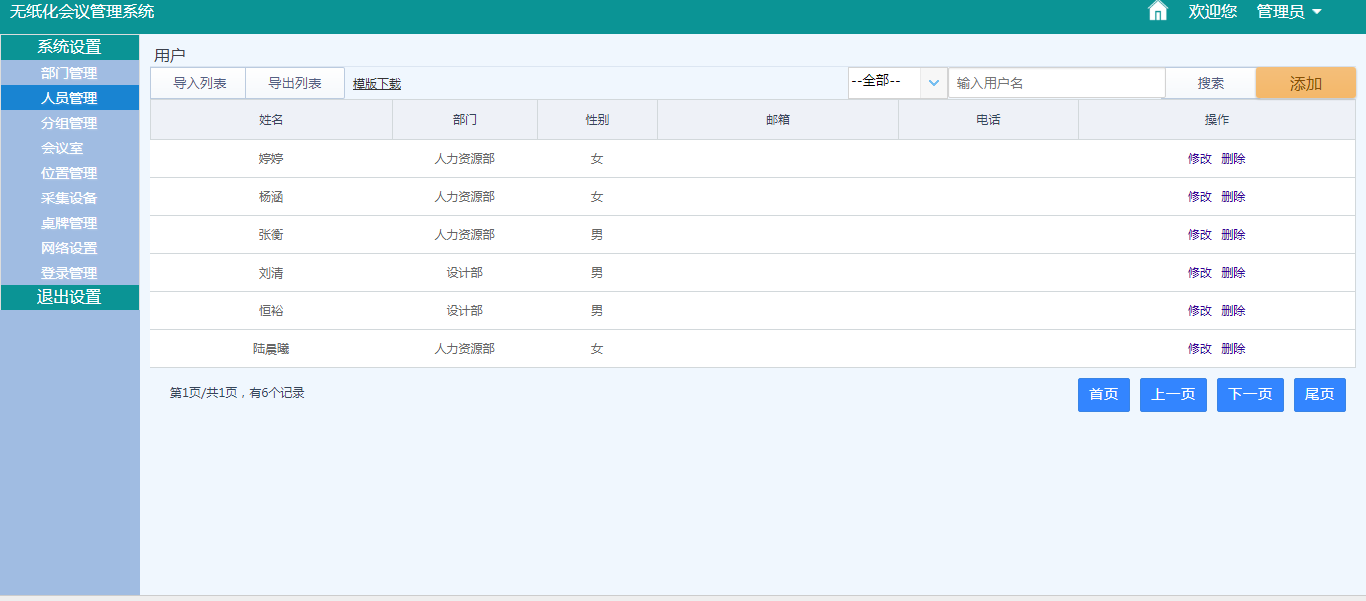Open the 管理员 account dropdown
Image resolution: width=1366 pixels, height=601 pixels.
[x=1288, y=12]
